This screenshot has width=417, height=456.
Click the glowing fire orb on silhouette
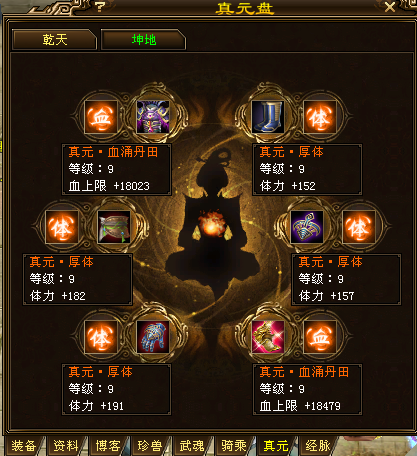(x=211, y=224)
